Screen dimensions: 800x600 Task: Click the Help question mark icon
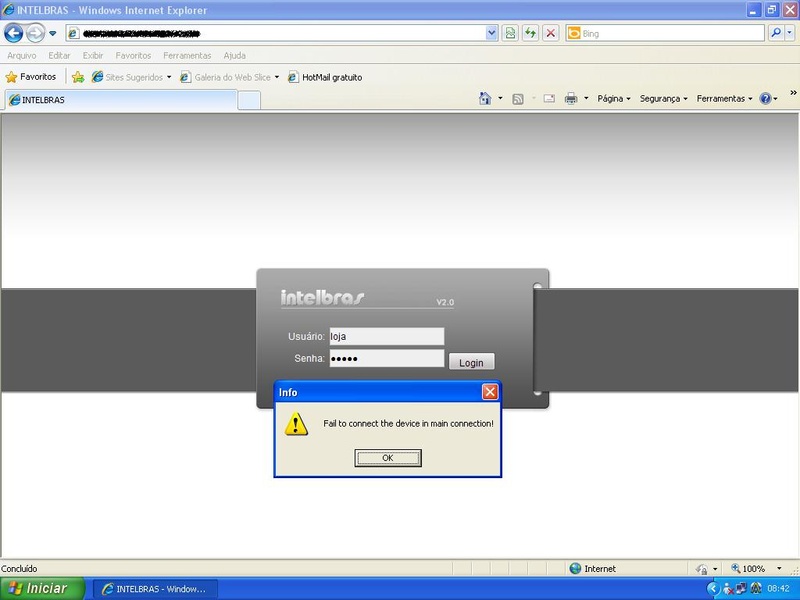pos(765,98)
